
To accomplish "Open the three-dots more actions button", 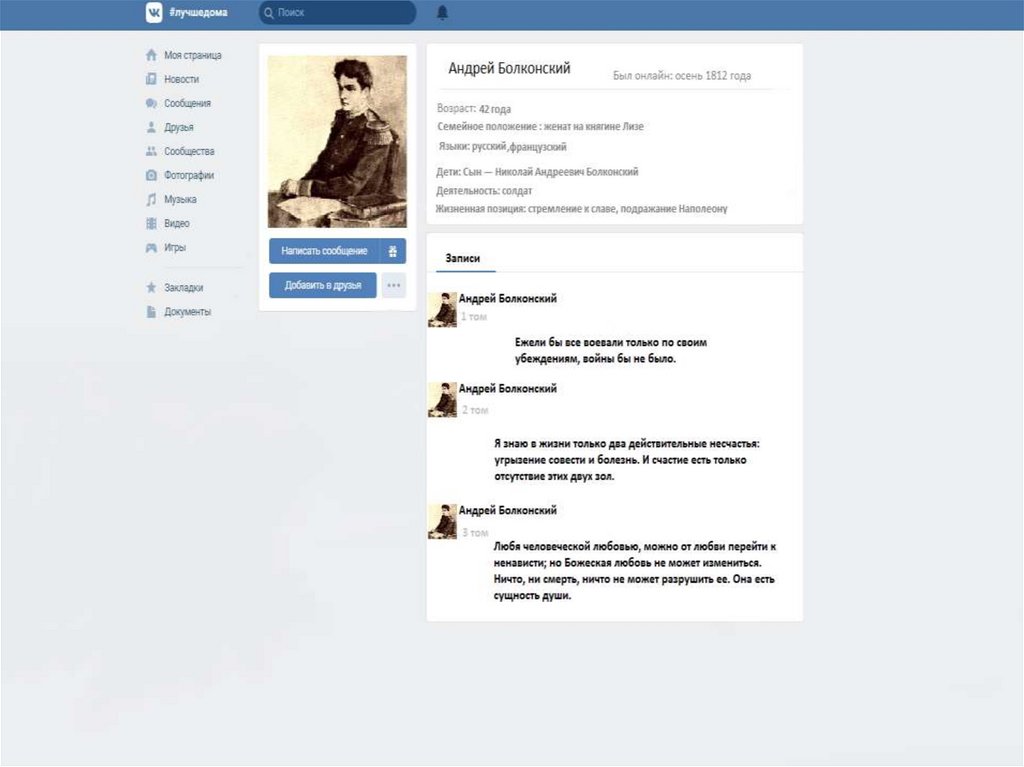I will point(394,286).
